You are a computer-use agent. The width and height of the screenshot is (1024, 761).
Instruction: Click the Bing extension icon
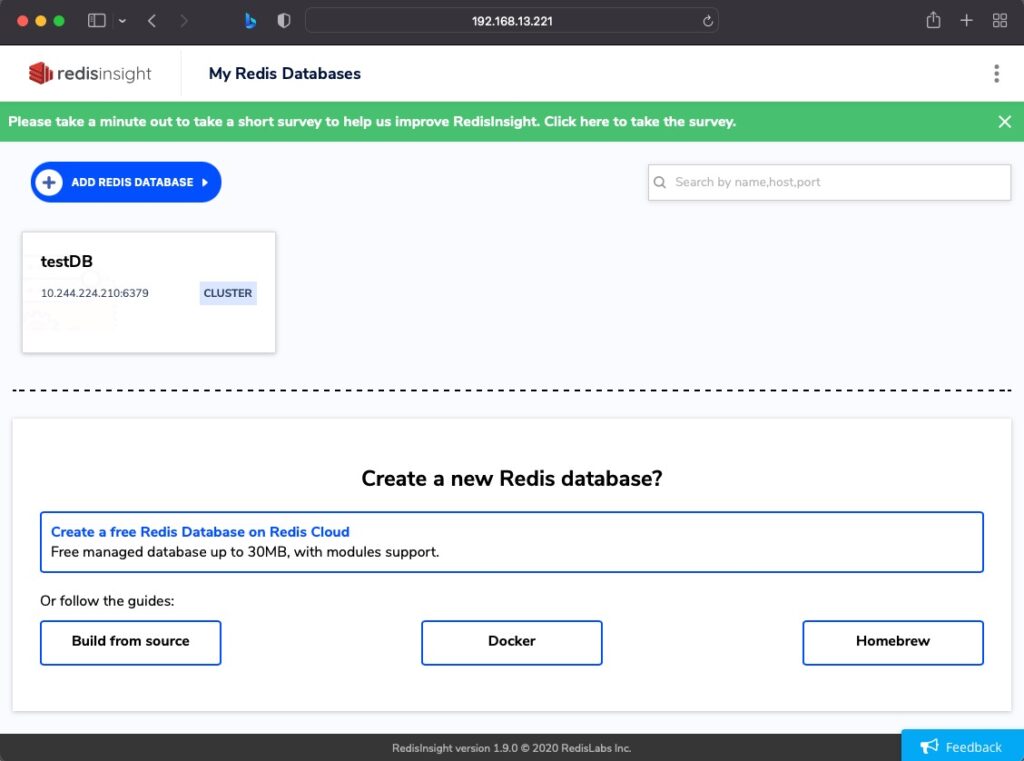tap(250, 21)
